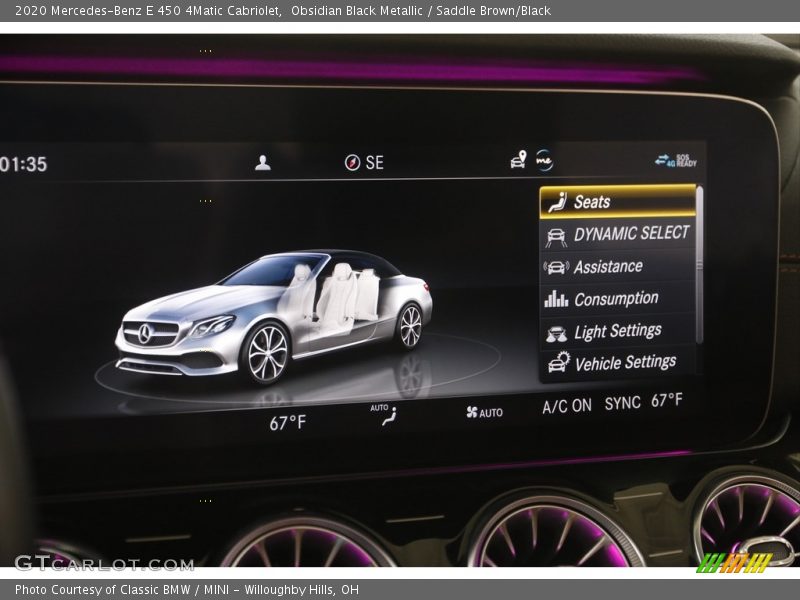Tap the SE compass heading text
Viewport: 800px width, 600px height.
(x=374, y=163)
